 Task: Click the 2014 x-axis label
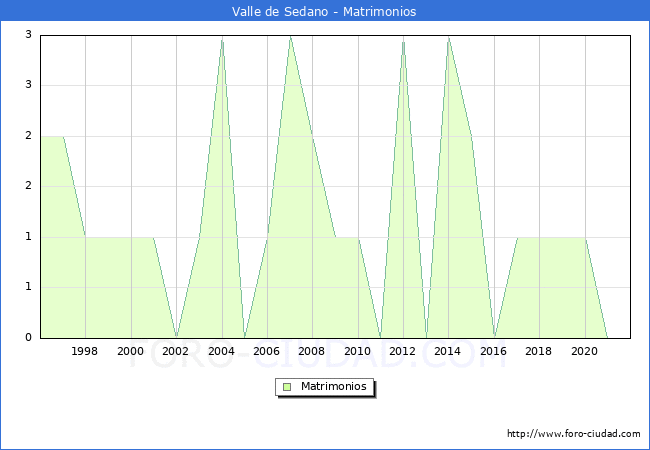click(x=448, y=351)
